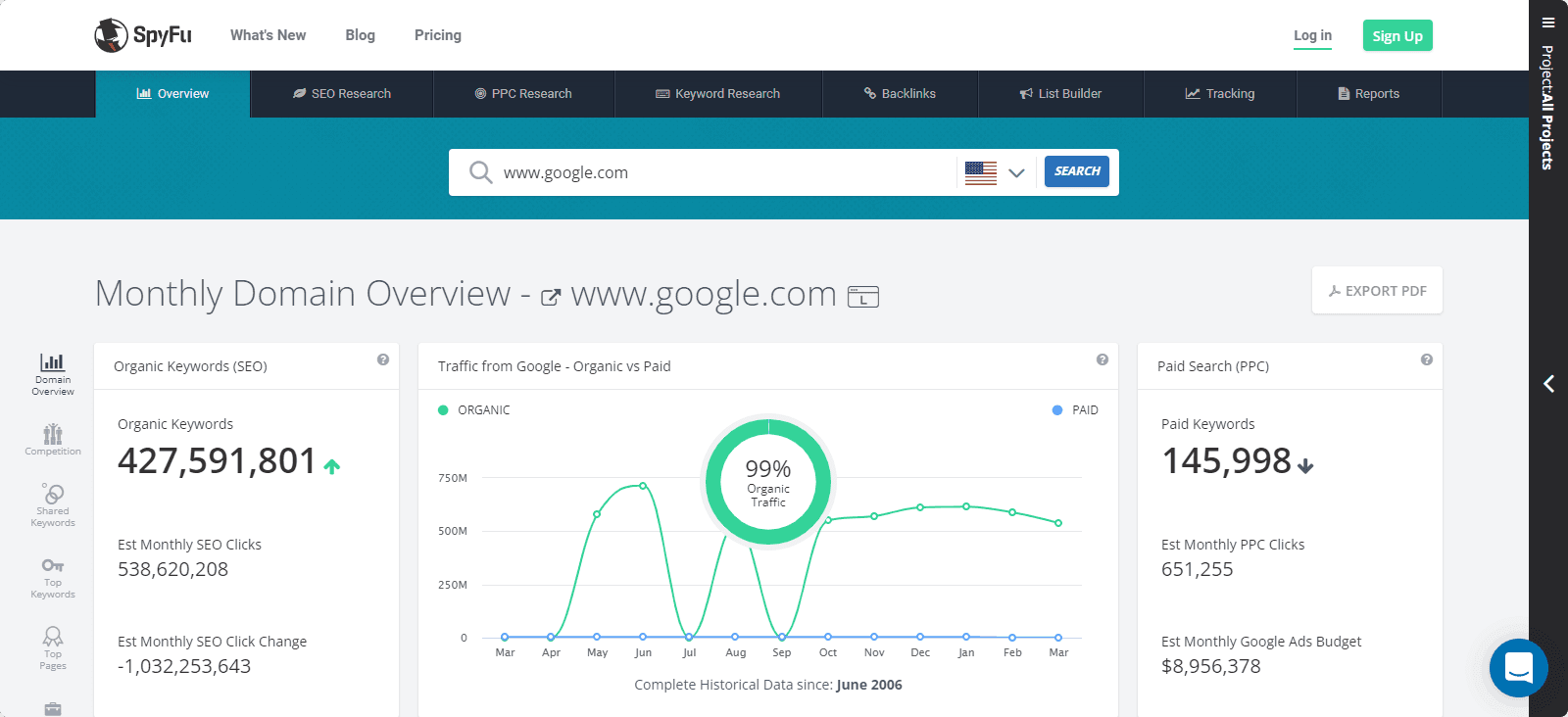Open the SEO Research tab
This screenshot has height=717, width=1568.
tap(342, 94)
